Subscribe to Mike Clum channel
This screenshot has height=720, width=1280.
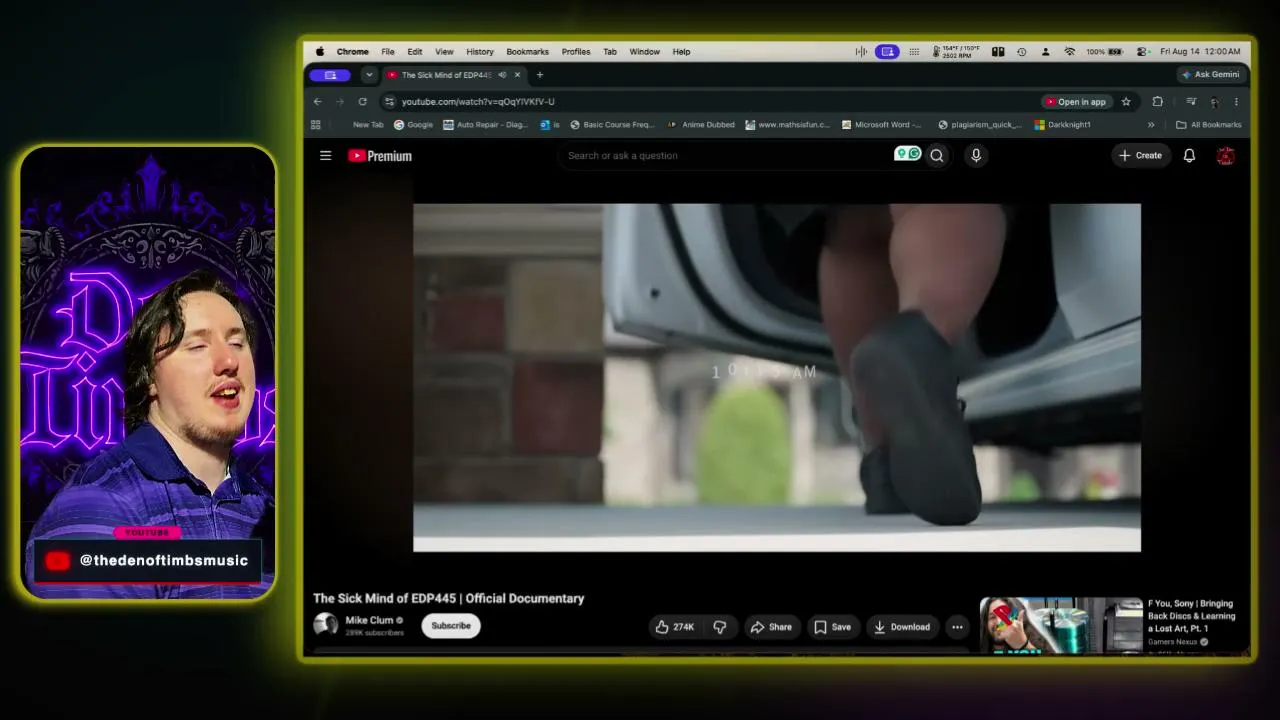coord(450,626)
